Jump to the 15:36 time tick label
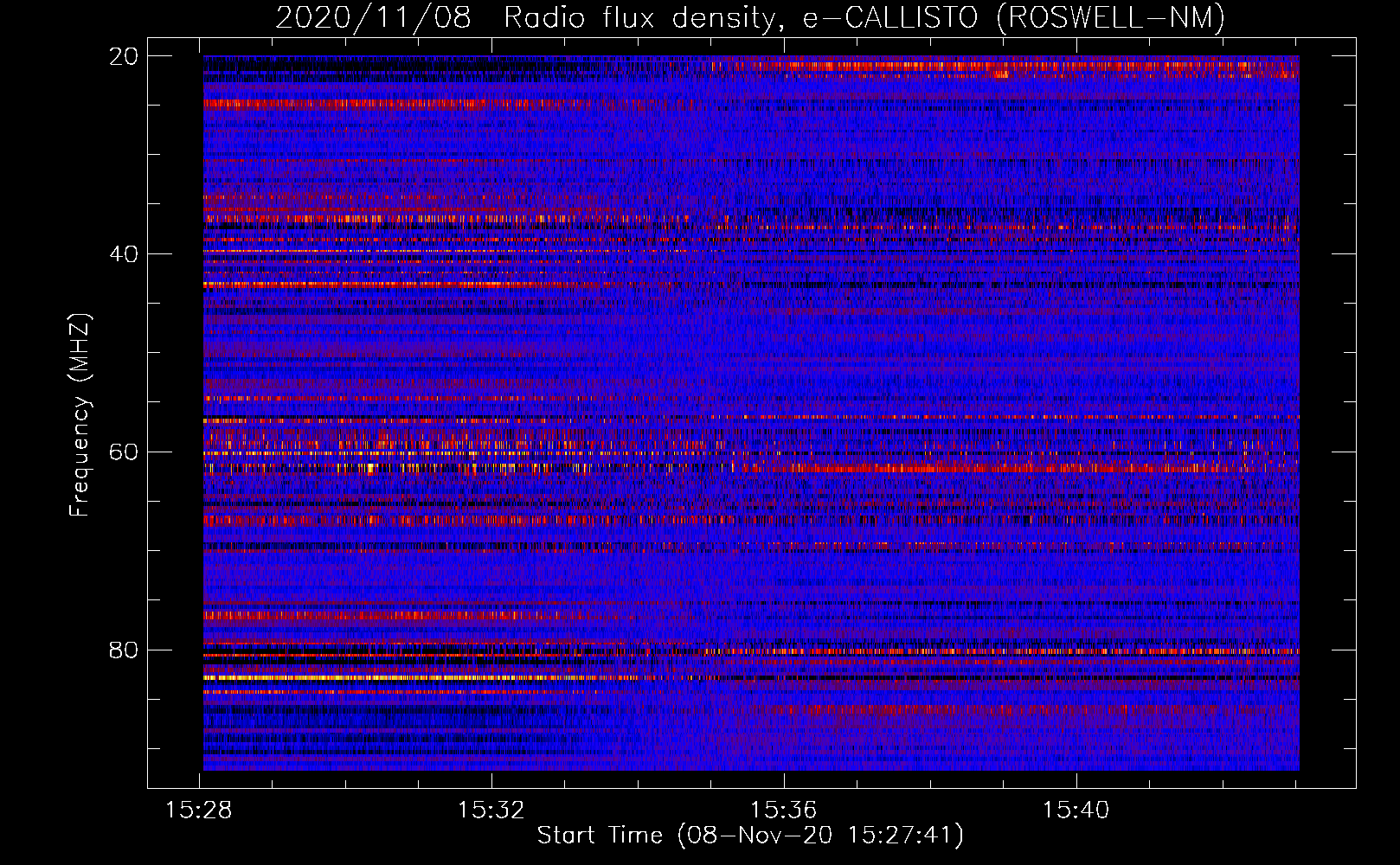Viewport: 1400px width, 865px height. (784, 811)
